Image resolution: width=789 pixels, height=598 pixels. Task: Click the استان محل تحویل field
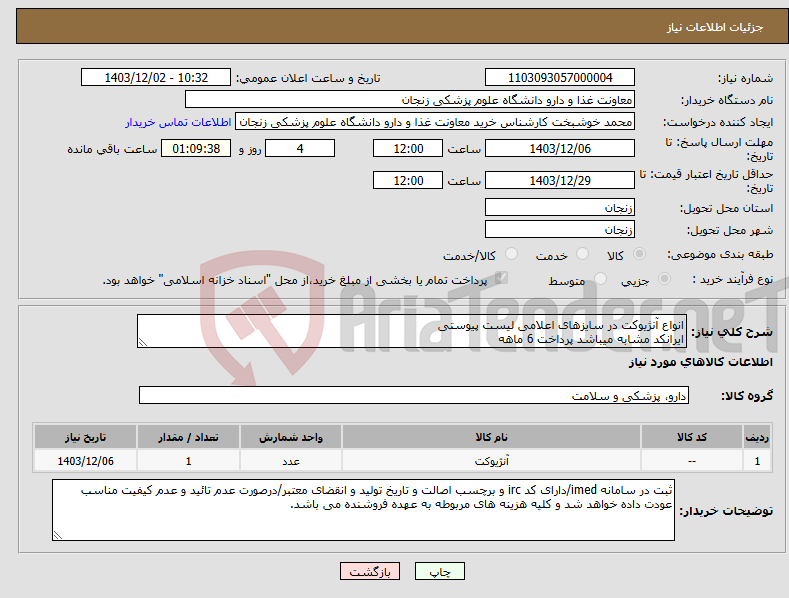[x=560, y=207]
